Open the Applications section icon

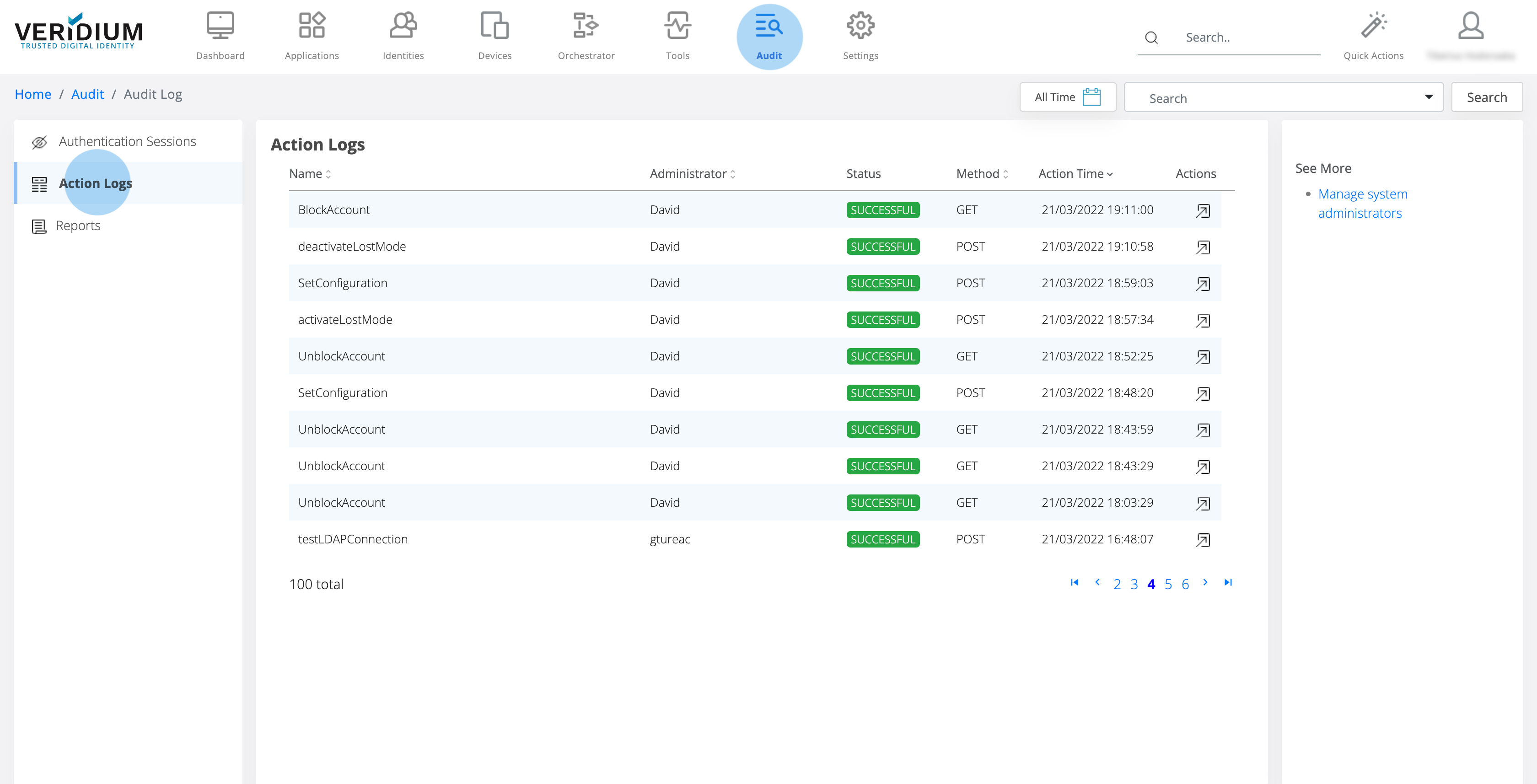pyautogui.click(x=312, y=26)
